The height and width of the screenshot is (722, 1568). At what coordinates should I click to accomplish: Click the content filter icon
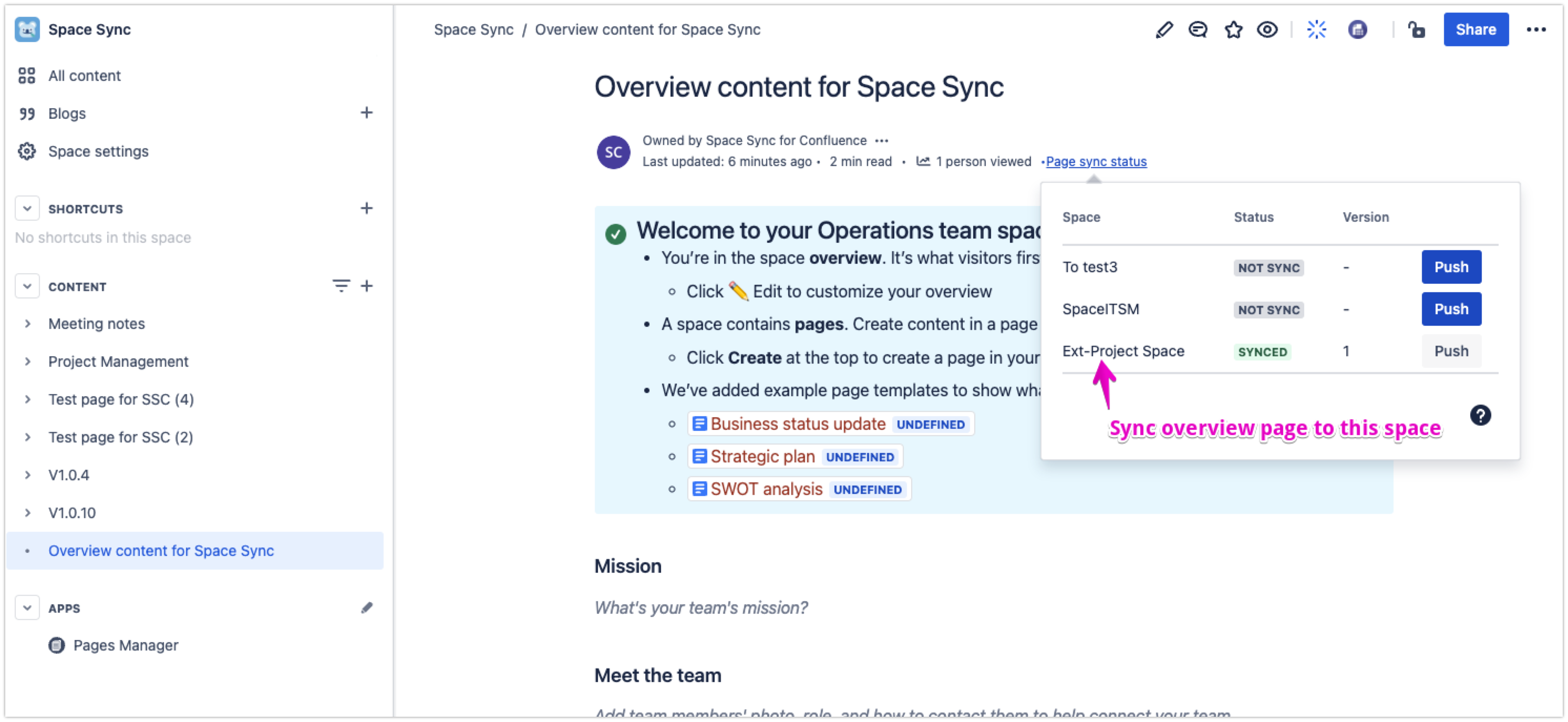pos(341,285)
